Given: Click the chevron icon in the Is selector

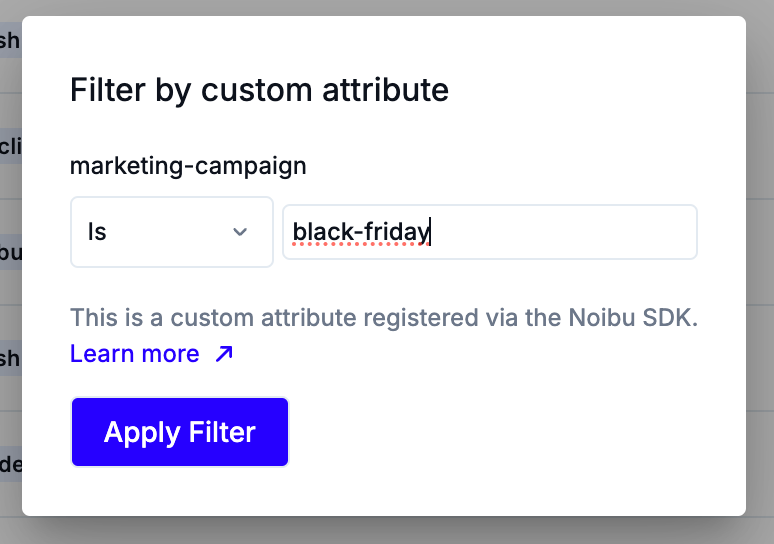Looking at the screenshot, I should click(240, 232).
